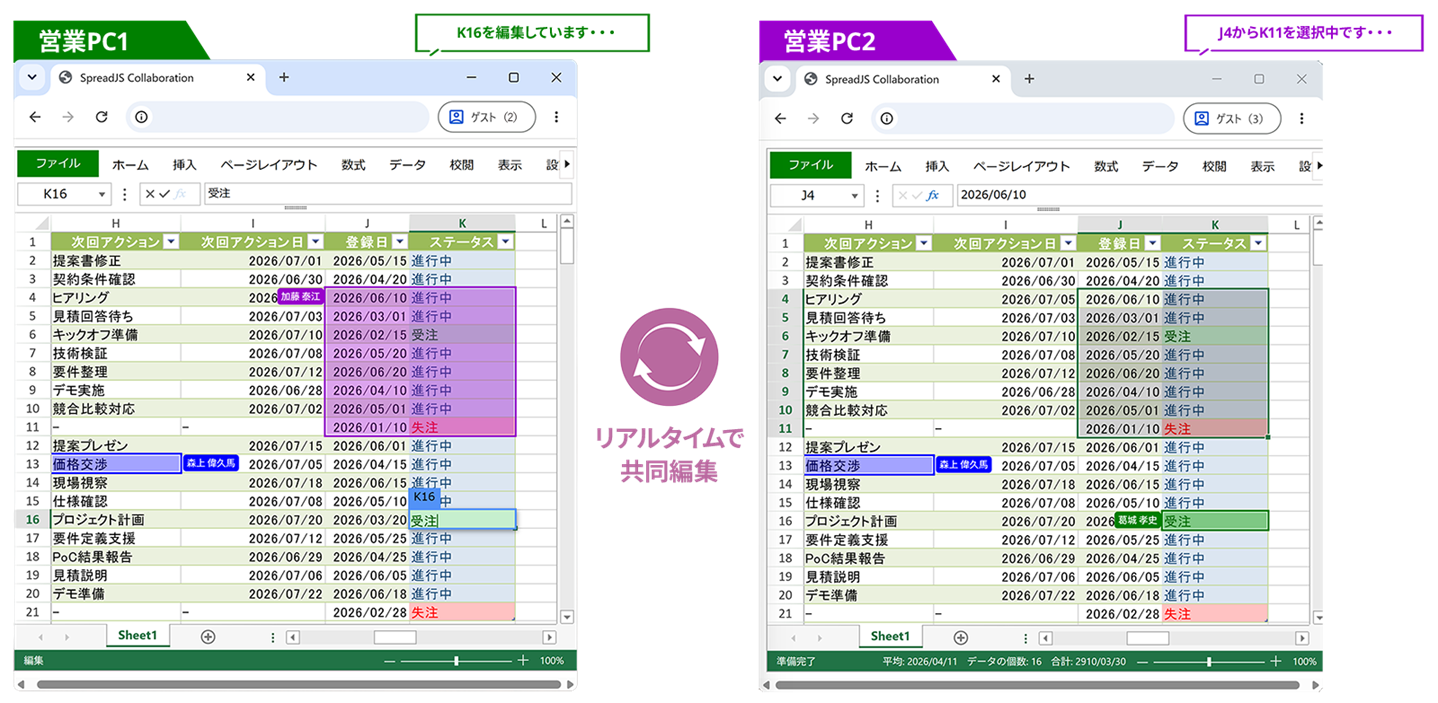
Task: Open データ tab in 営業PC1 ribbon
Action: 407,165
